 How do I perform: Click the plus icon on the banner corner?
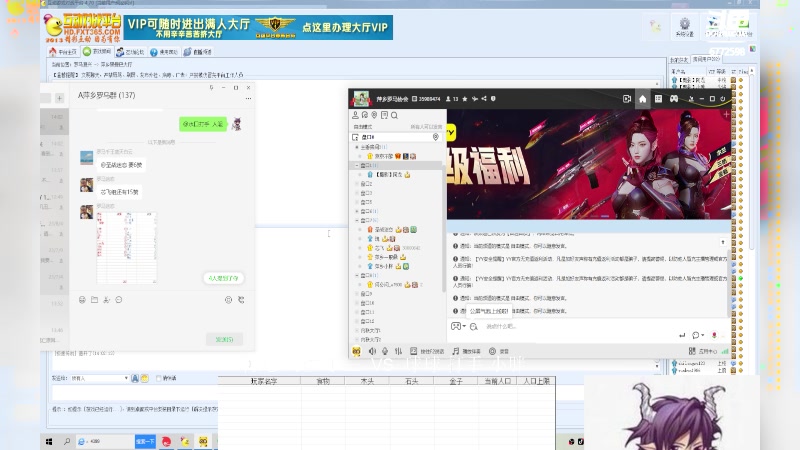(726, 115)
